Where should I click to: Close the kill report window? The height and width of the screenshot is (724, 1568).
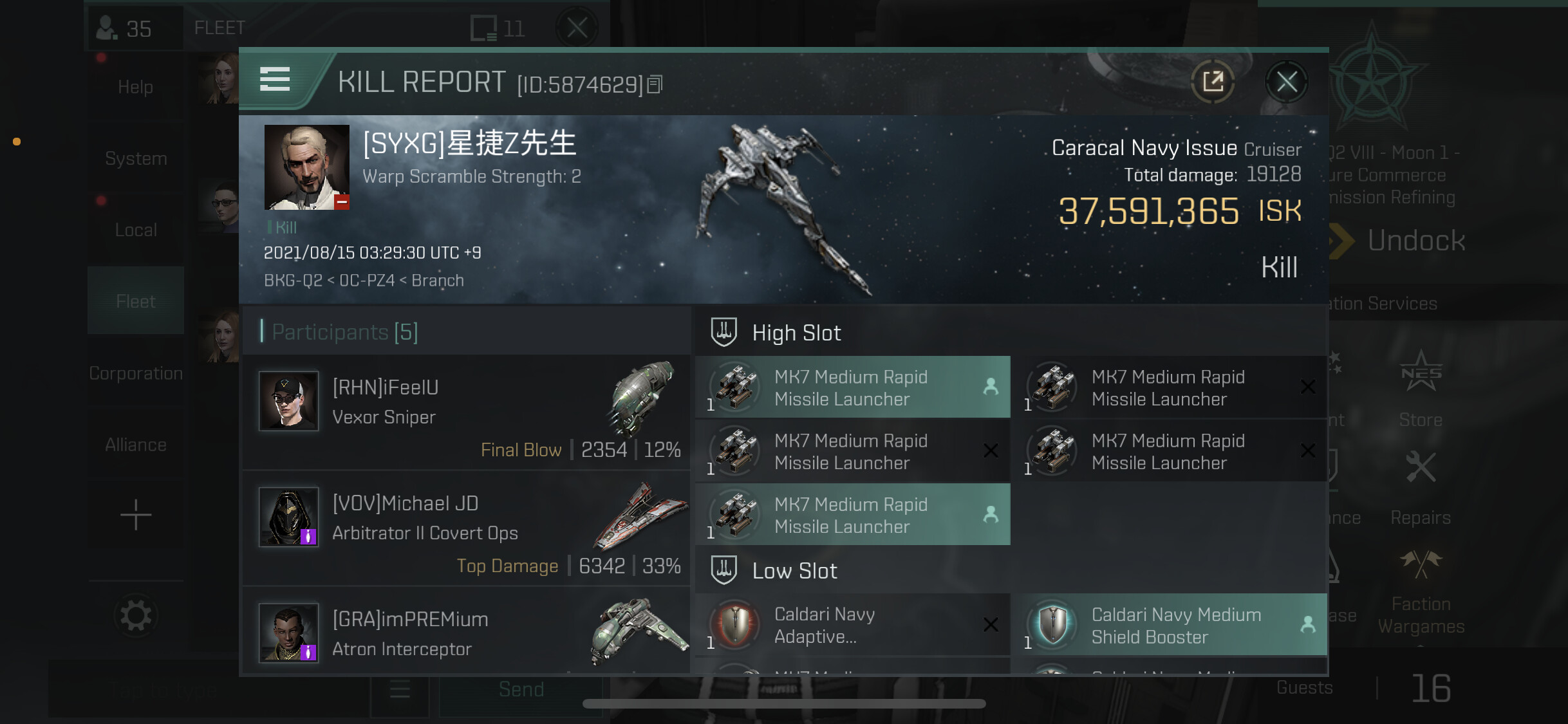1286,82
